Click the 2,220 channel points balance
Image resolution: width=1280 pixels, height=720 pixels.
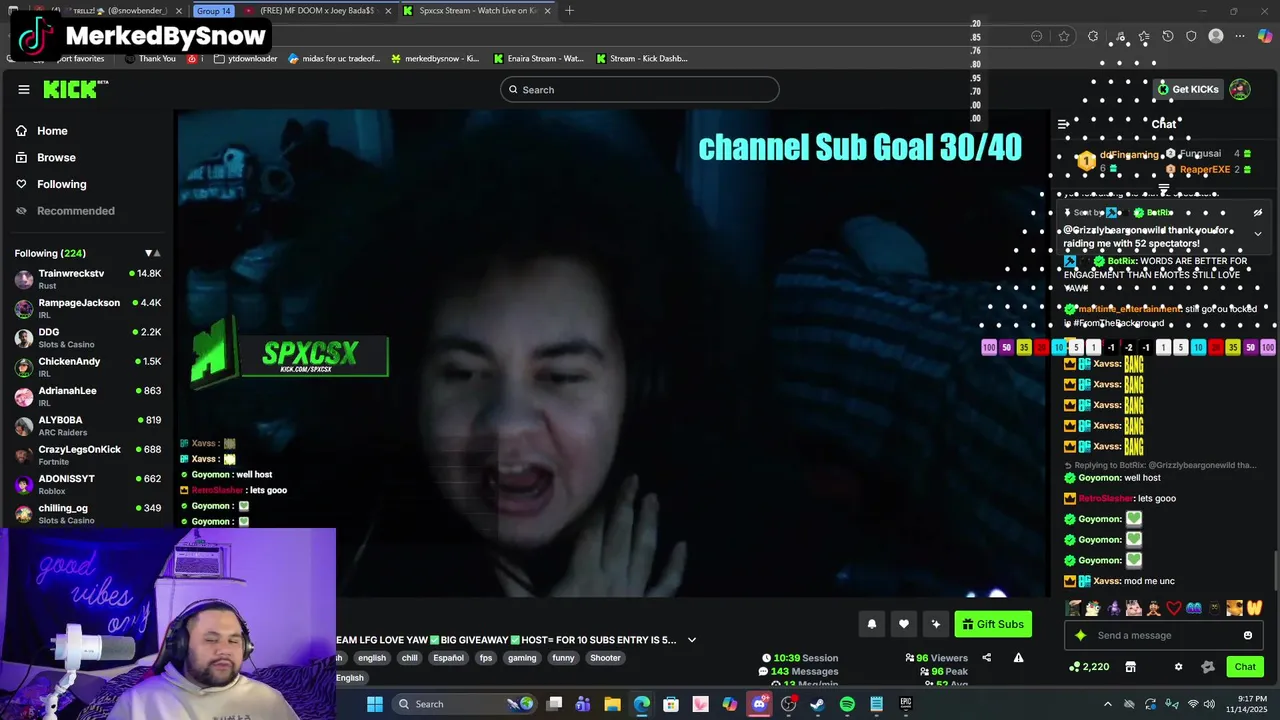tap(1090, 667)
